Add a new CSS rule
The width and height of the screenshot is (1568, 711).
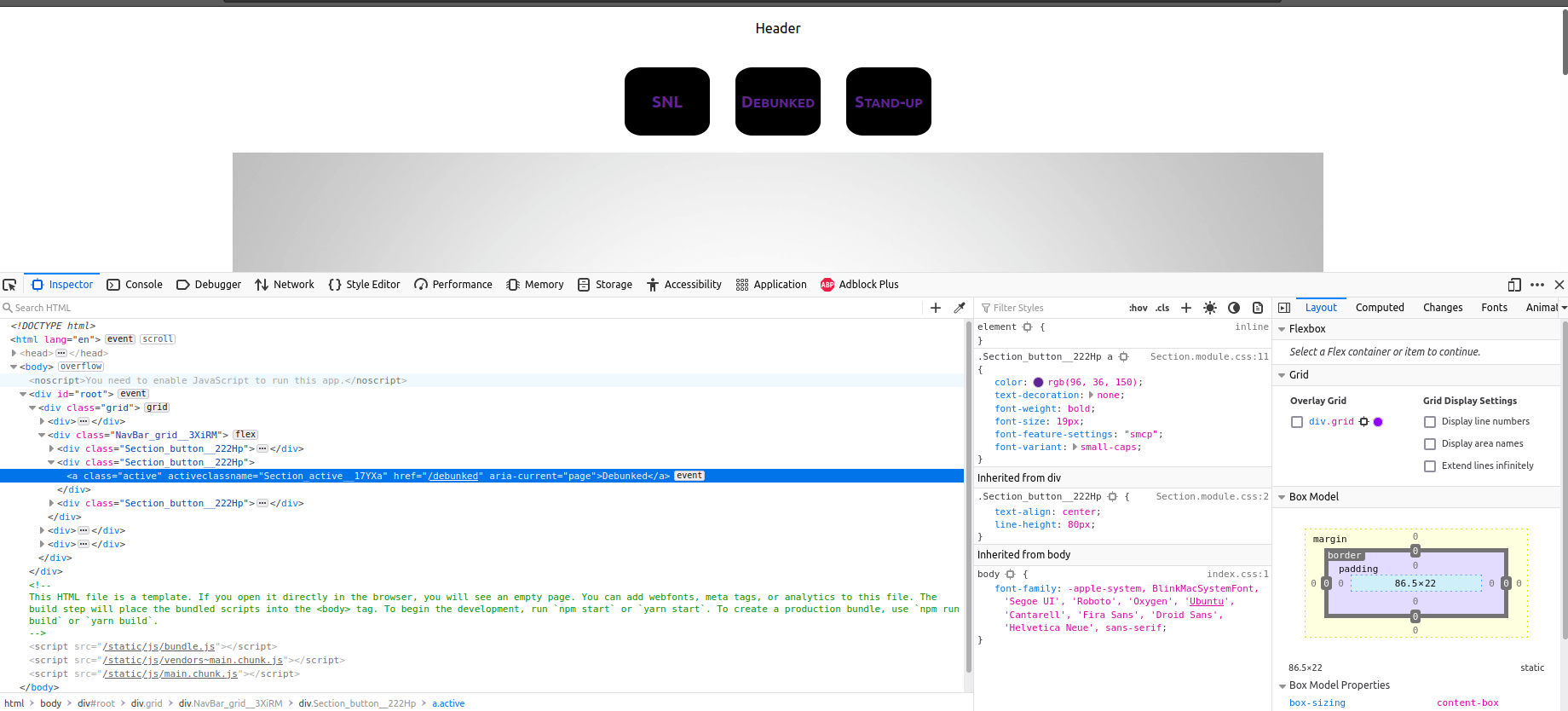1186,308
